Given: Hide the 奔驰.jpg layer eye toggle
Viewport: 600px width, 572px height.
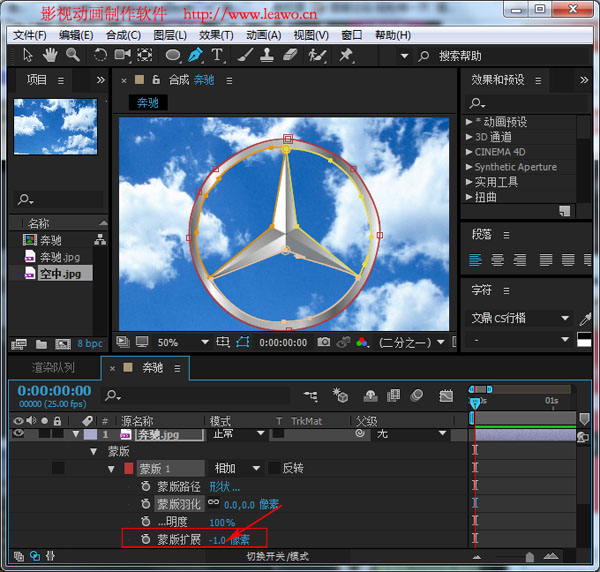Looking at the screenshot, I should 18,433.
